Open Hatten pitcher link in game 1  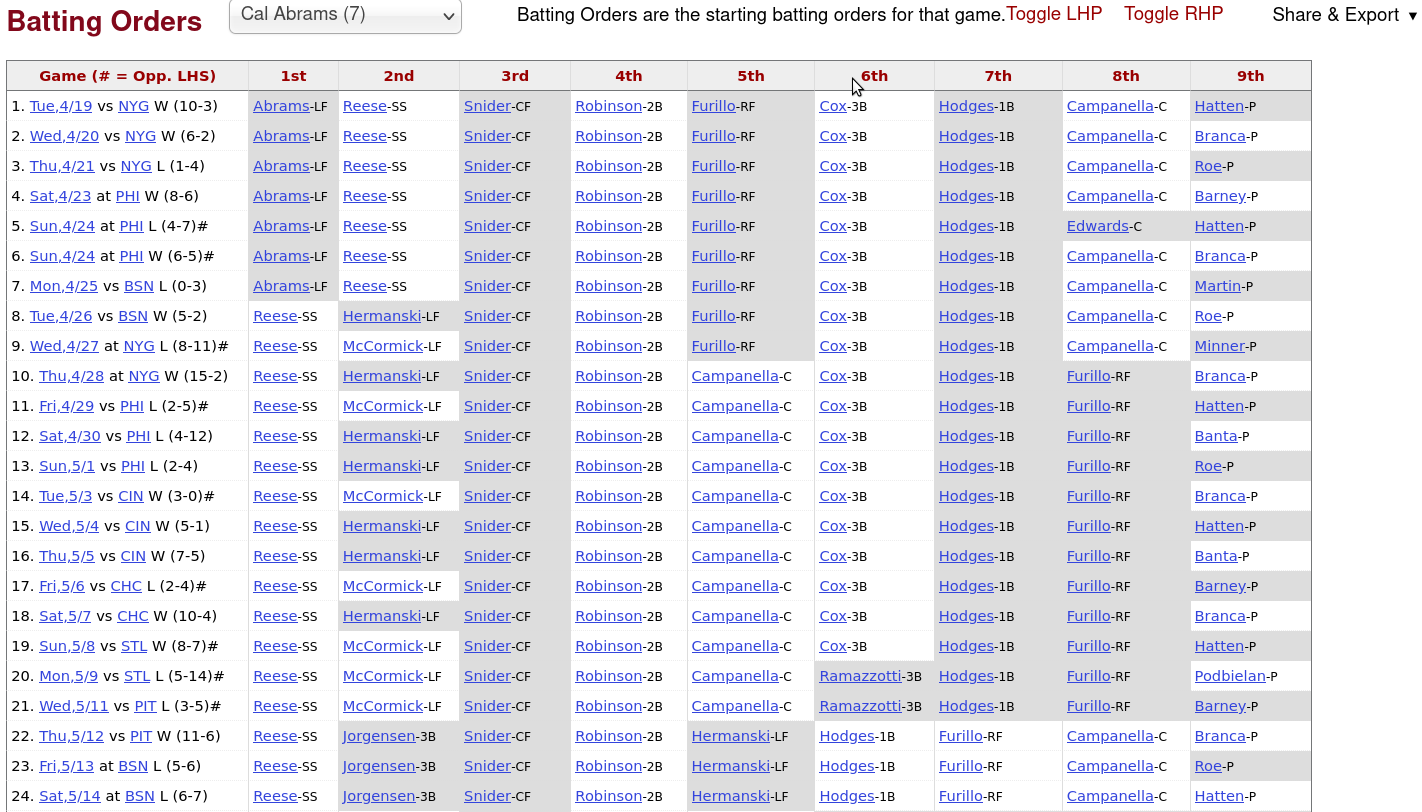coord(1219,106)
